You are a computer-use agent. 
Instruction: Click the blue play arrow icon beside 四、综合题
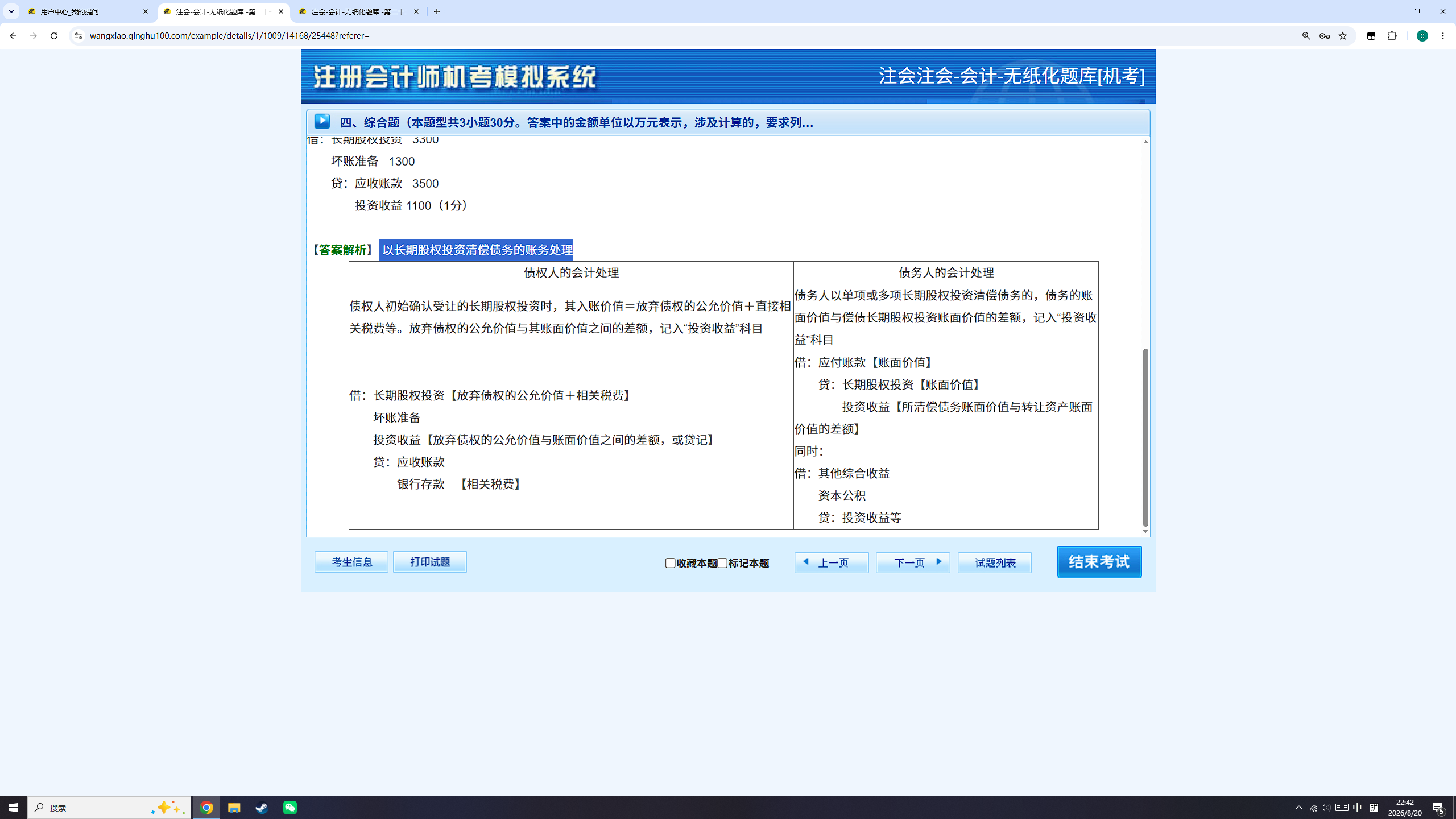pos(322,121)
